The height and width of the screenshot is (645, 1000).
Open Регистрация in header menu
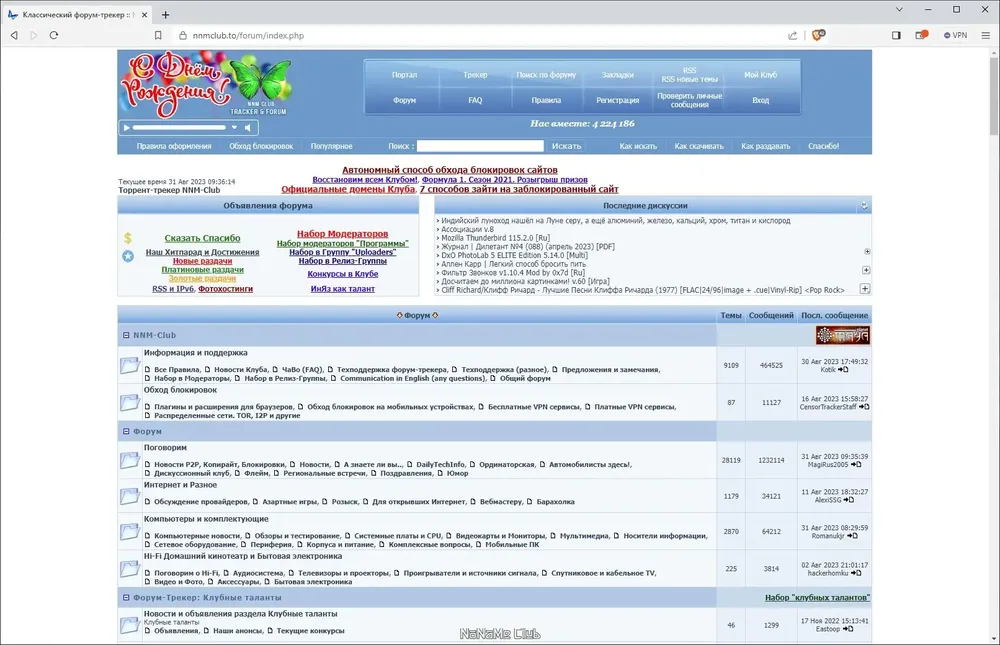[x=617, y=100]
